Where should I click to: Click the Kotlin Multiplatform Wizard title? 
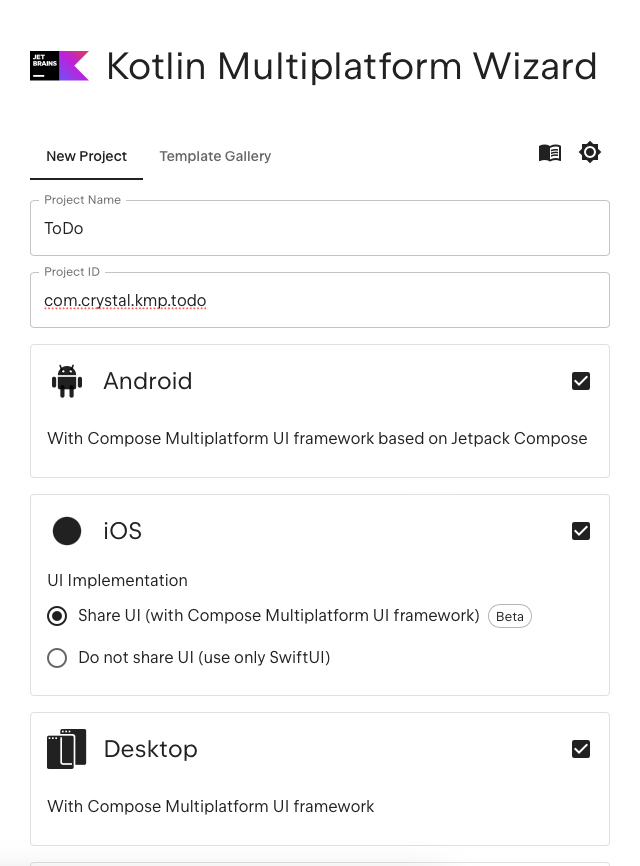(x=352, y=66)
